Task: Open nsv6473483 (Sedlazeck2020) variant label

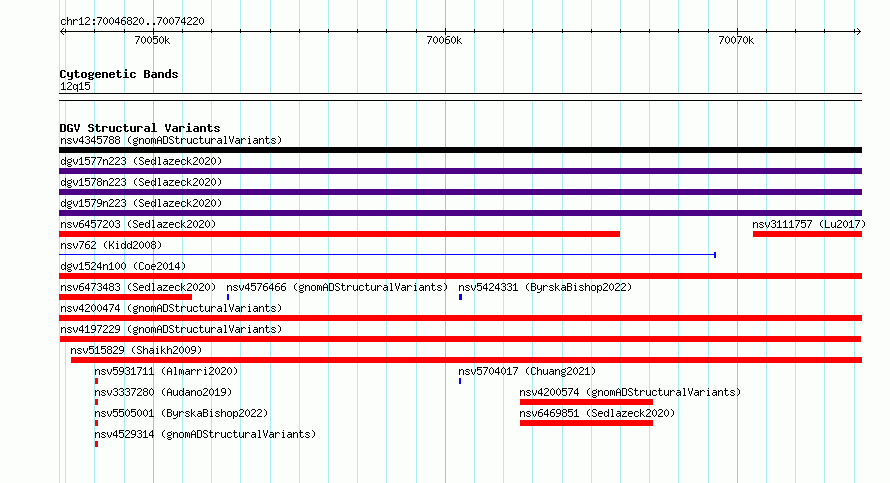Action: coord(138,287)
